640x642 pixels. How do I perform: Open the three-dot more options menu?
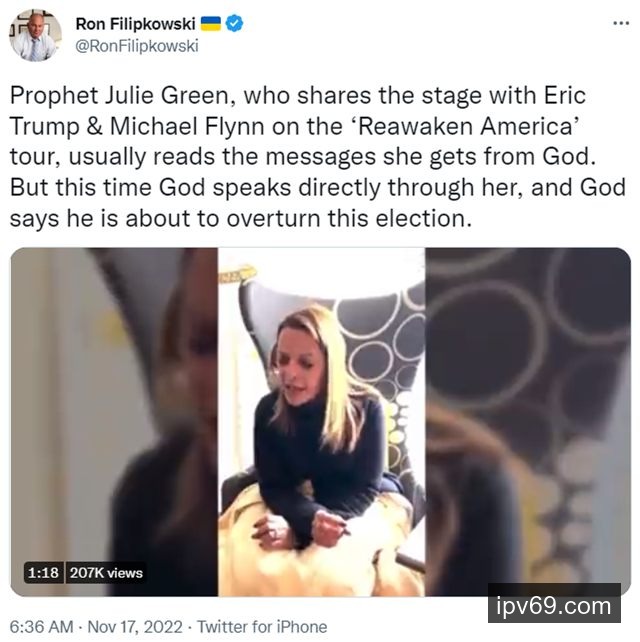(x=621, y=23)
